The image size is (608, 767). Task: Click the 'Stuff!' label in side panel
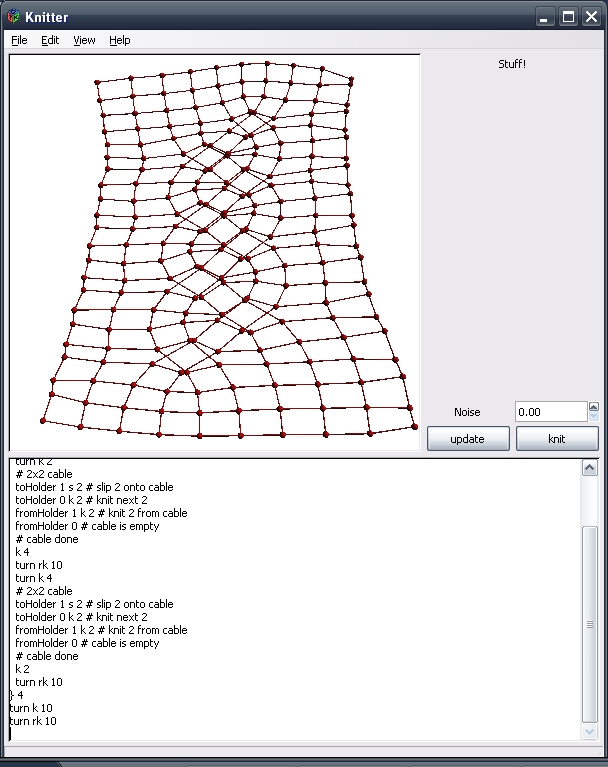(511, 64)
